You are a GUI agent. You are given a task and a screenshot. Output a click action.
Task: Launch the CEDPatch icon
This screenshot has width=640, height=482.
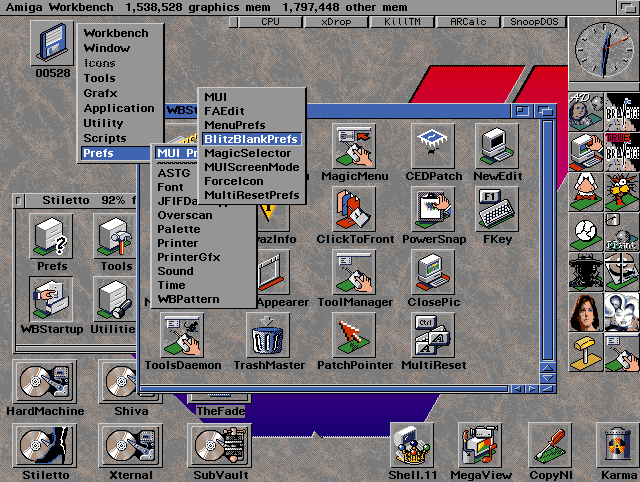(433, 146)
